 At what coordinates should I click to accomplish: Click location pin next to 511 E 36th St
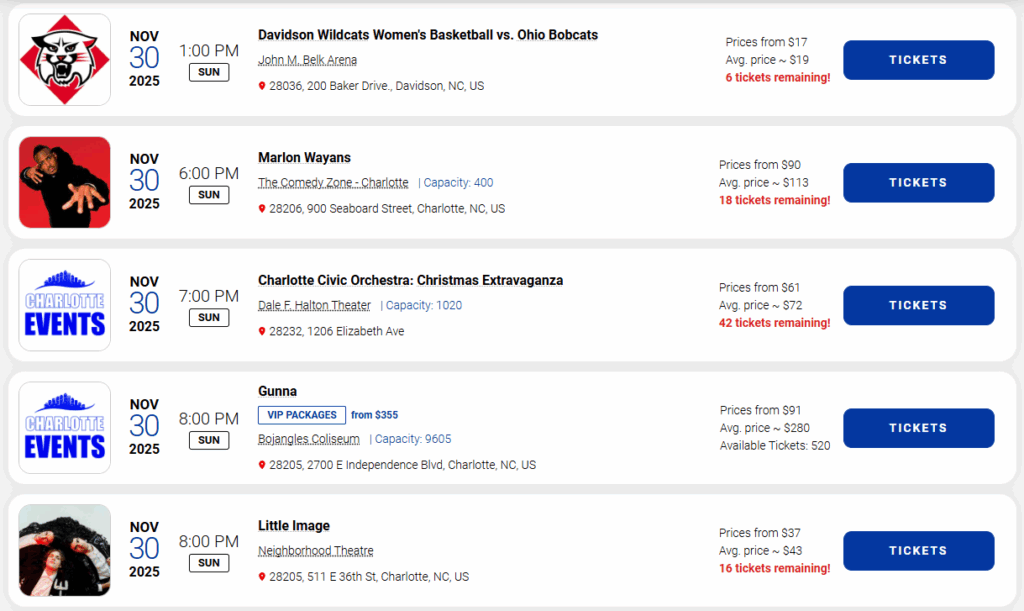262,577
